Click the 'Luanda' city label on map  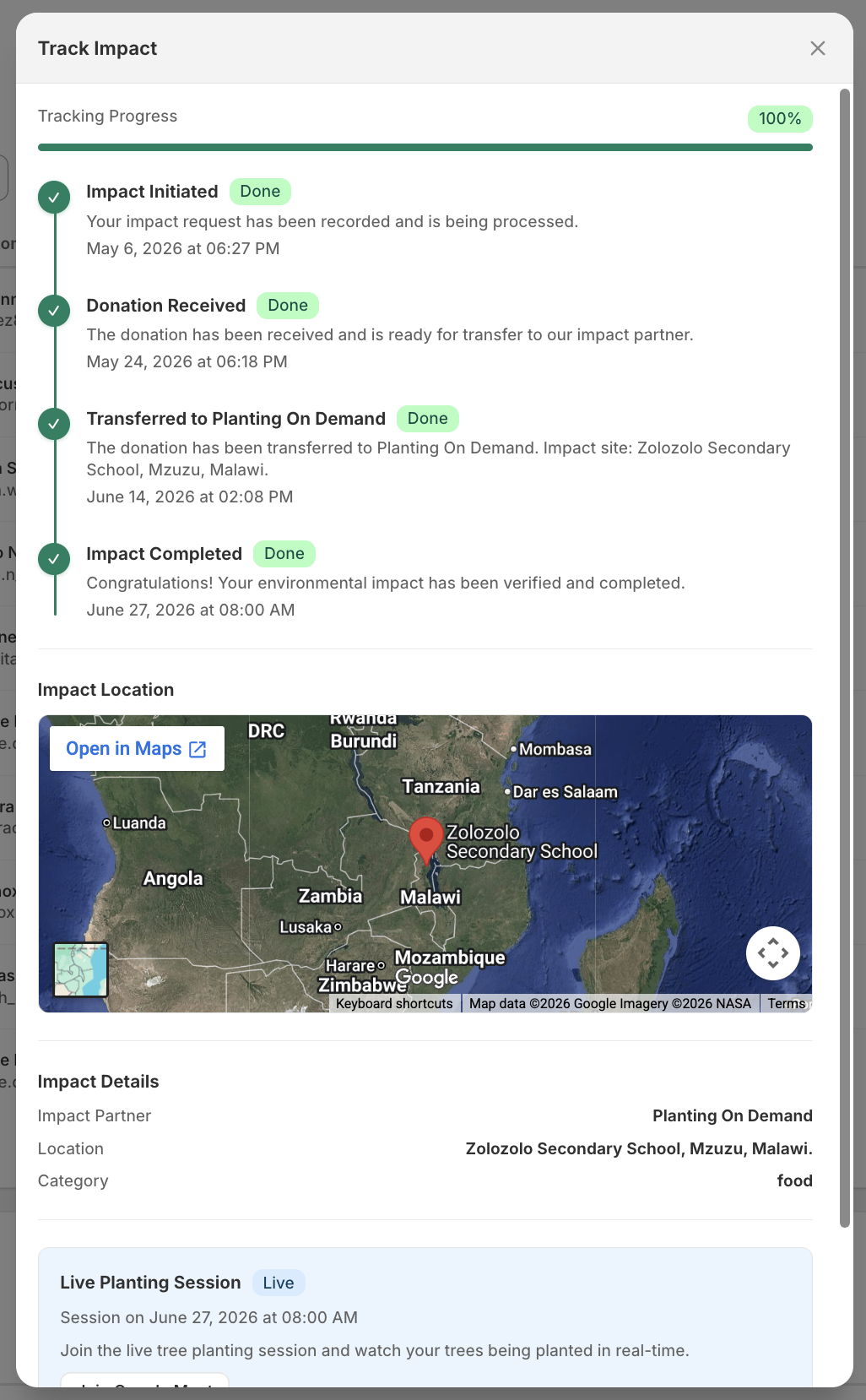coord(139,822)
